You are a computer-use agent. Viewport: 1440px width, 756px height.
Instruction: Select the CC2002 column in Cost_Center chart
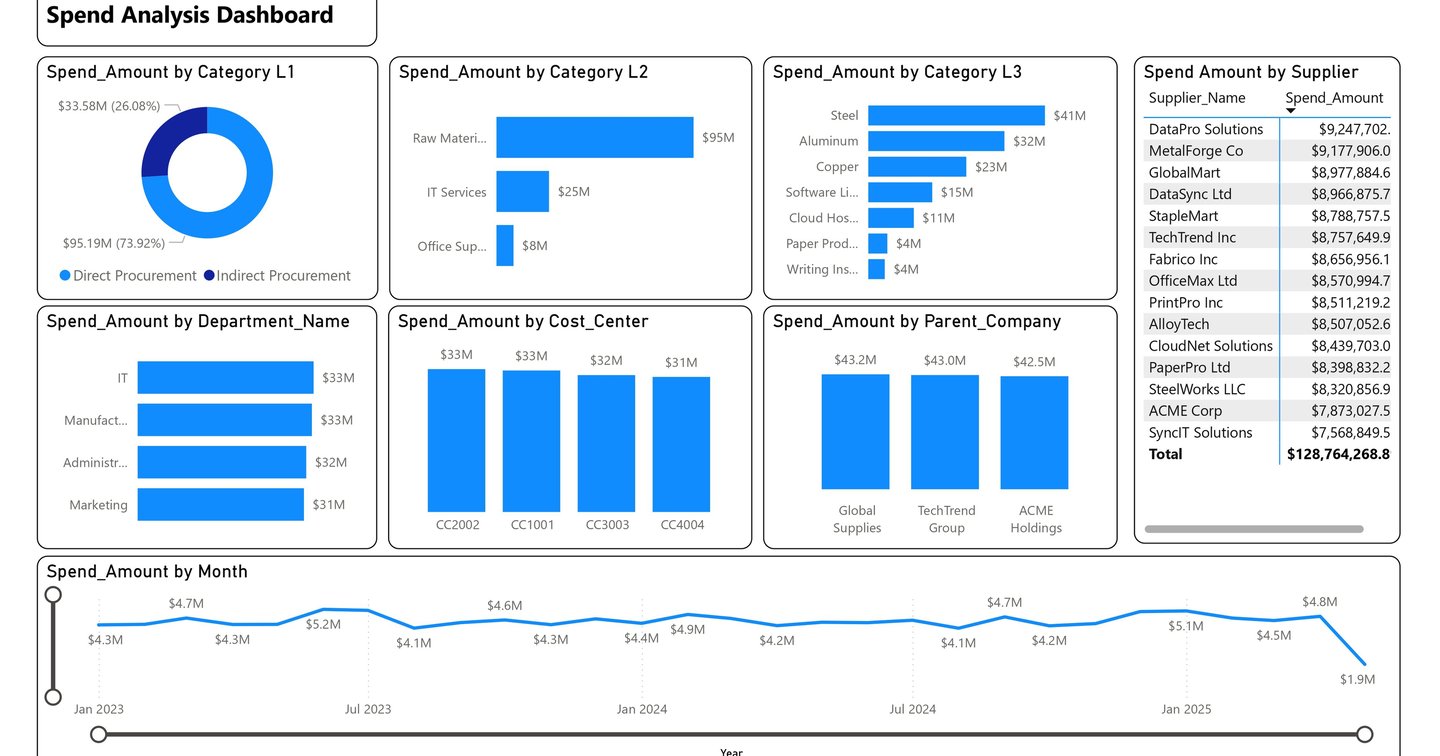(x=456, y=440)
